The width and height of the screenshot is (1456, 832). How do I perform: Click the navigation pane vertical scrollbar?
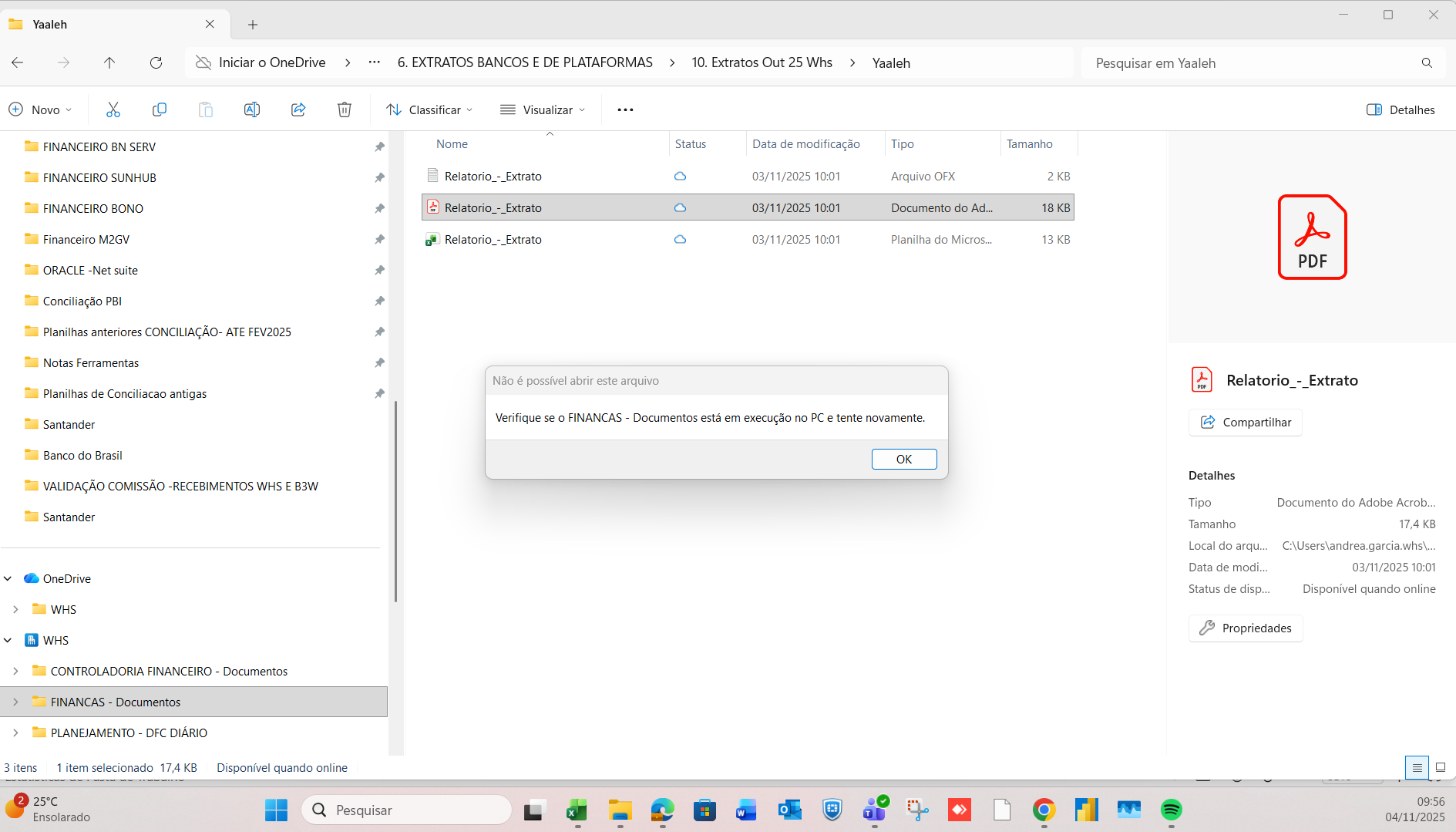point(395,501)
